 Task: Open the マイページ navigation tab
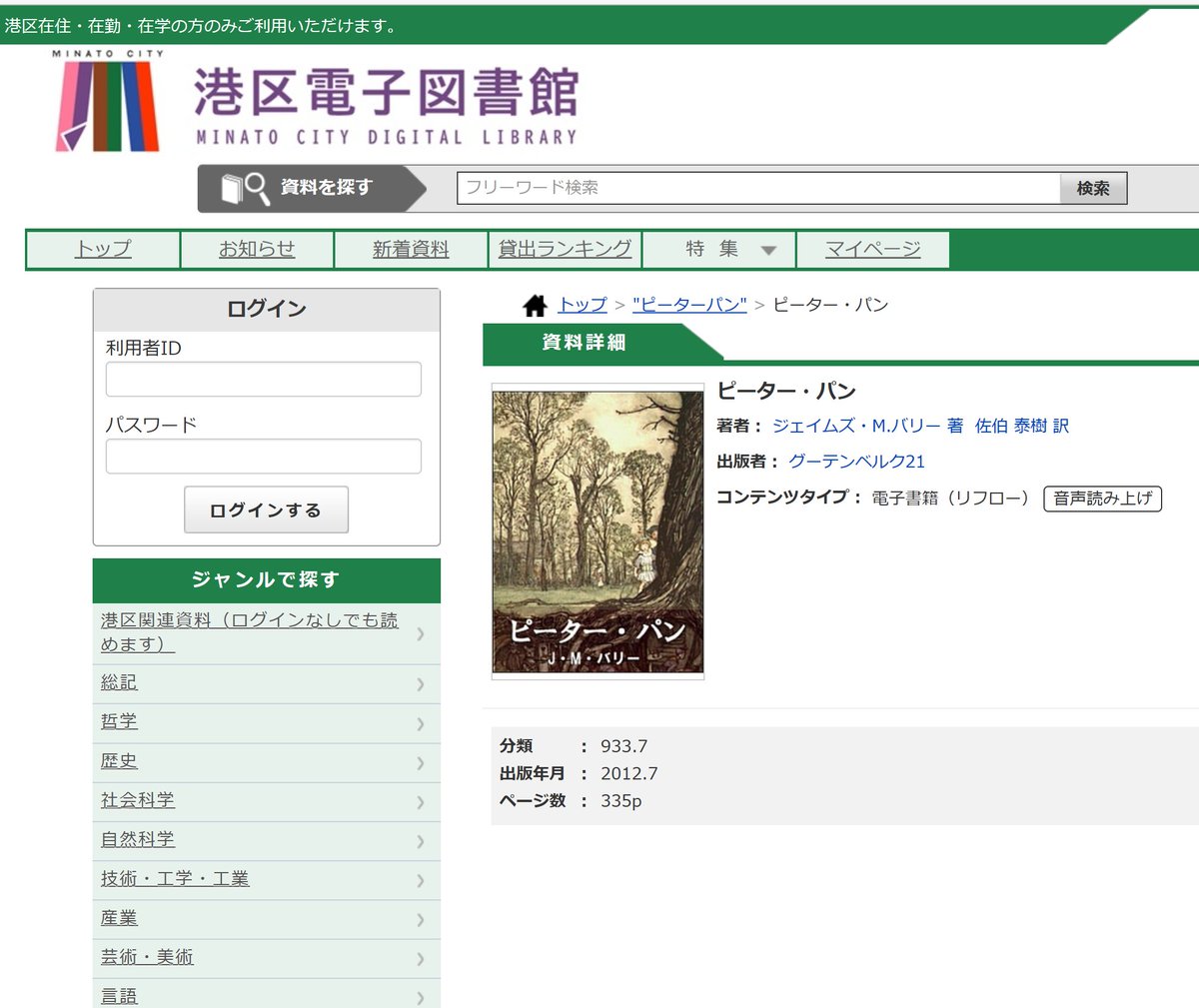click(872, 250)
